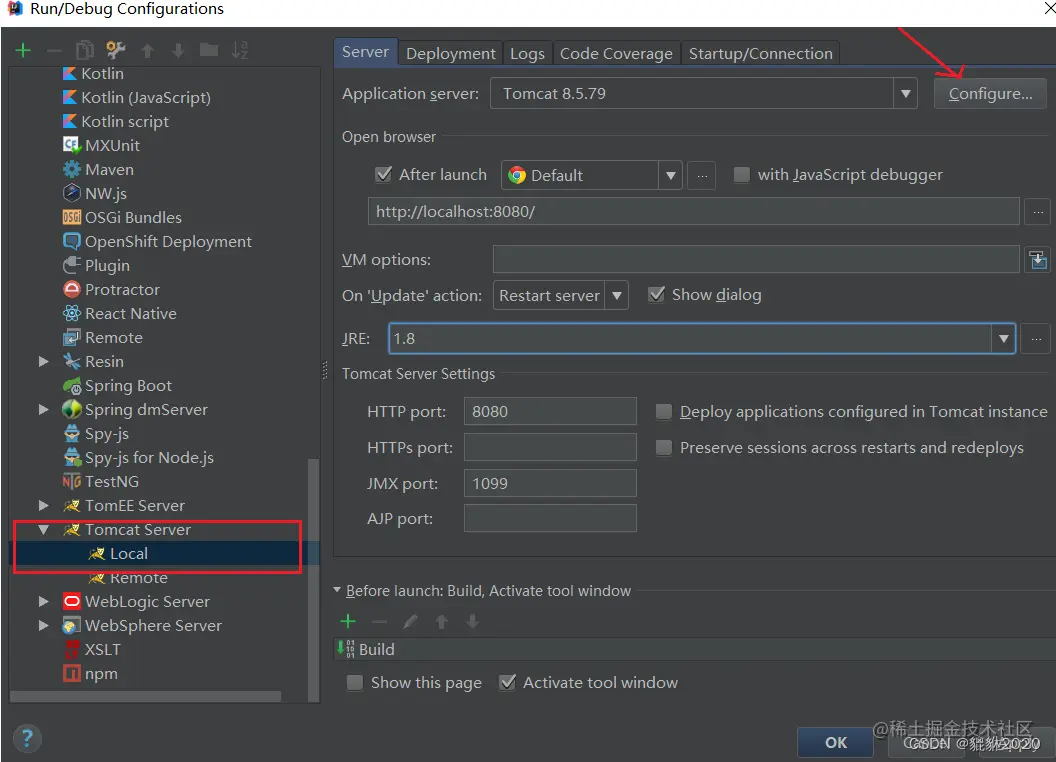The image size is (1056, 762).
Task: Click the browse button beside the JRE field
Action: [1036, 338]
